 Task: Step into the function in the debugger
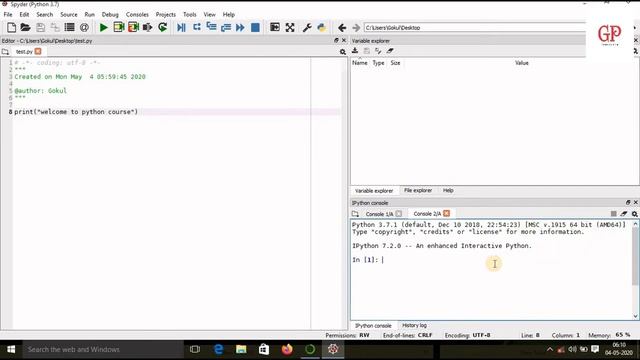(x=211, y=27)
